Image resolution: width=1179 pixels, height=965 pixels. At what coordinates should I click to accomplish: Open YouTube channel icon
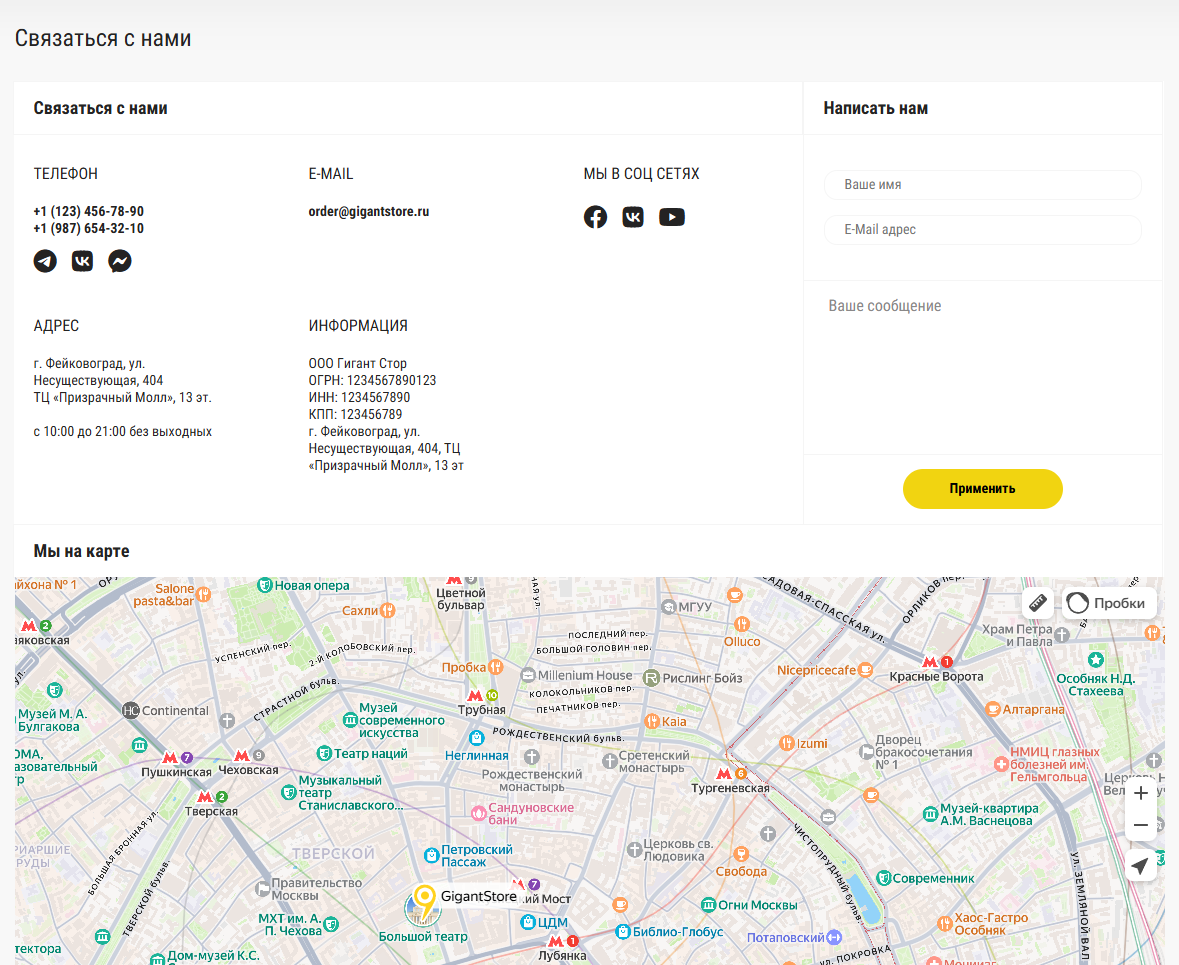(x=672, y=217)
